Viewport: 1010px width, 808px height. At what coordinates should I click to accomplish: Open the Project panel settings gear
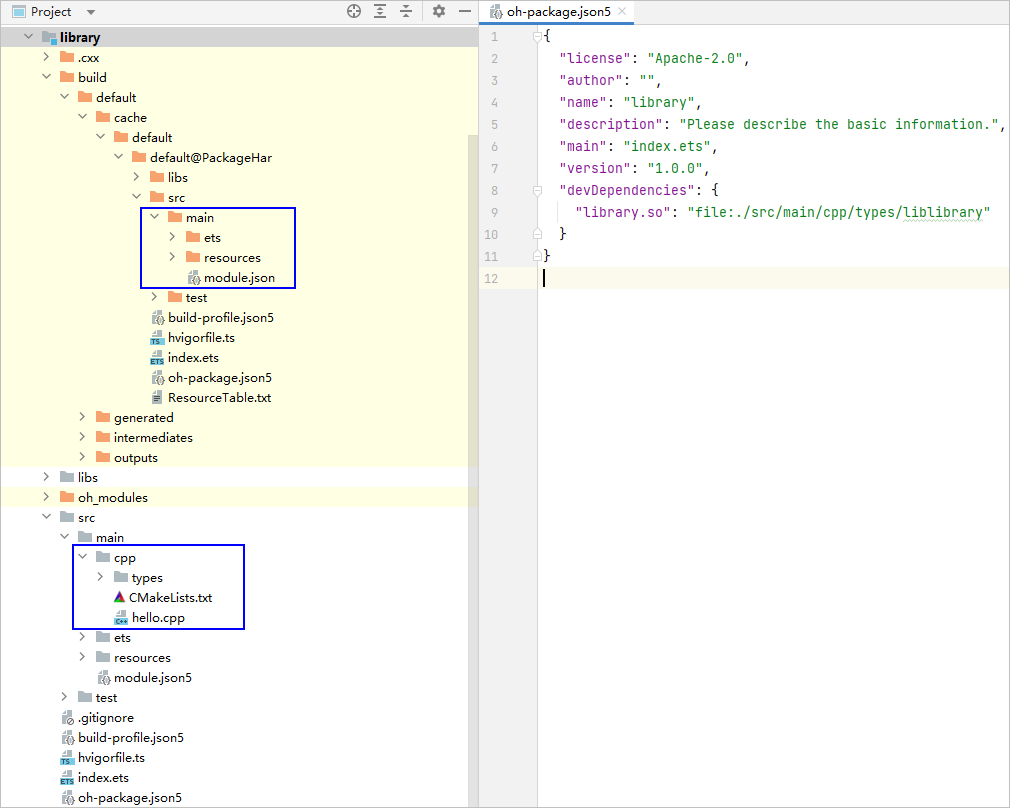point(438,11)
